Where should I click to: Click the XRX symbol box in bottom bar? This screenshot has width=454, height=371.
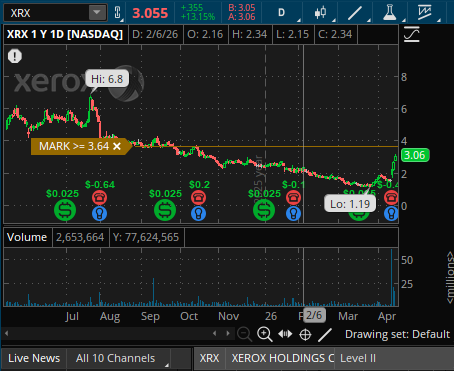[x=209, y=358]
